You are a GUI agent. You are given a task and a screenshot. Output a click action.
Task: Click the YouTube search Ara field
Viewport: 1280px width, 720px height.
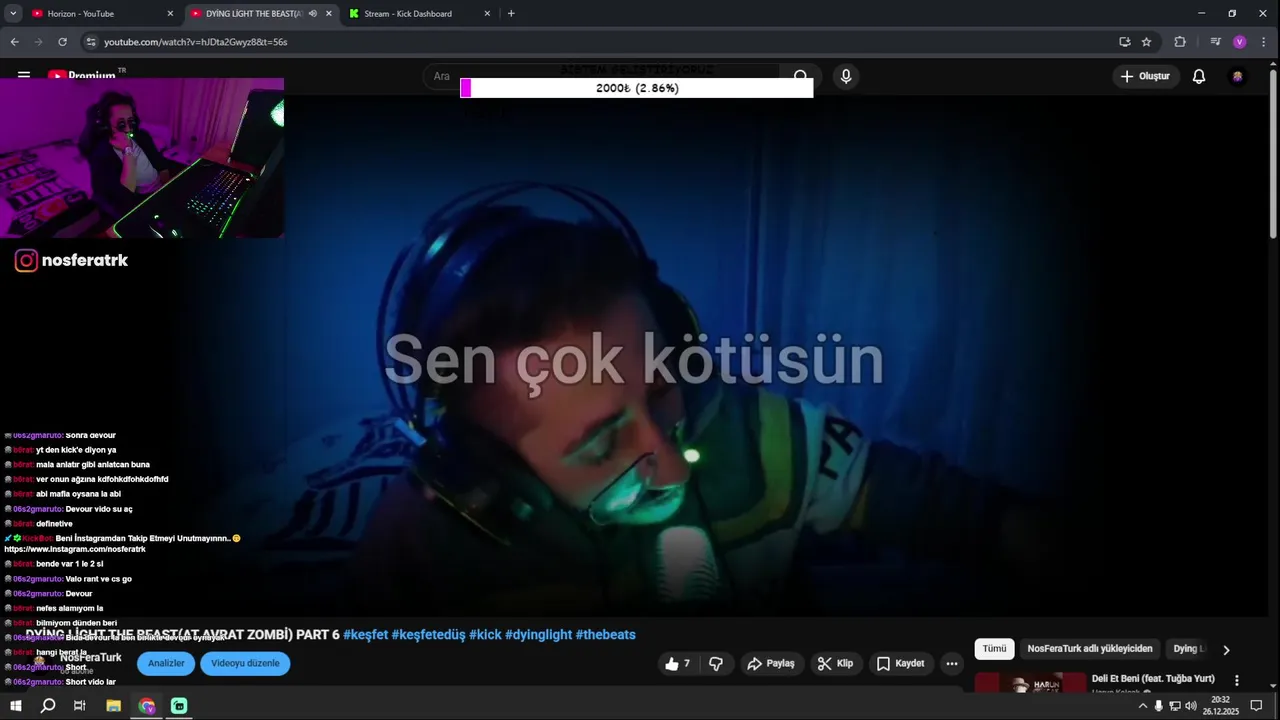600,76
